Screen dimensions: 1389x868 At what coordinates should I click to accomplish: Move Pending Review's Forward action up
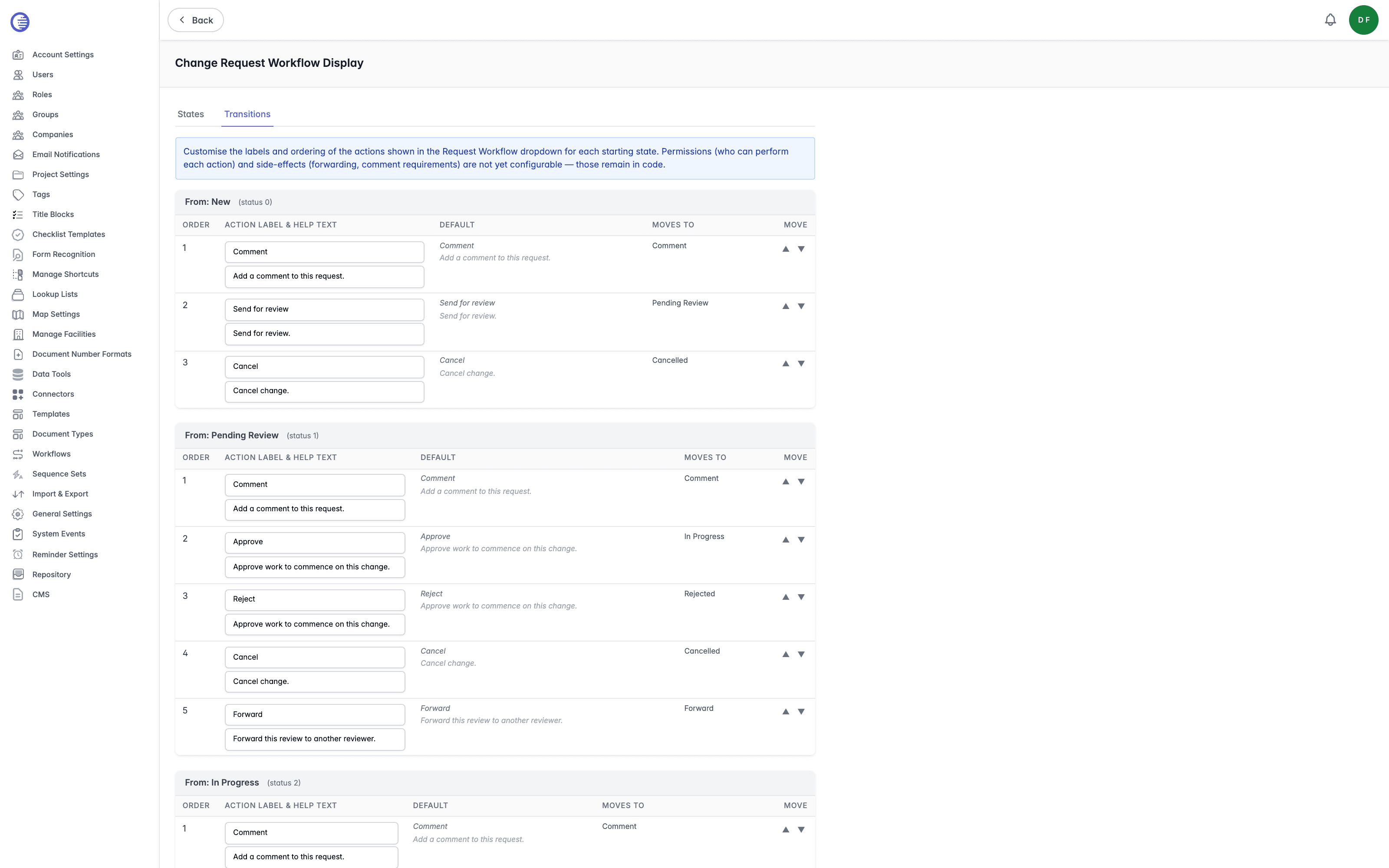click(x=786, y=711)
